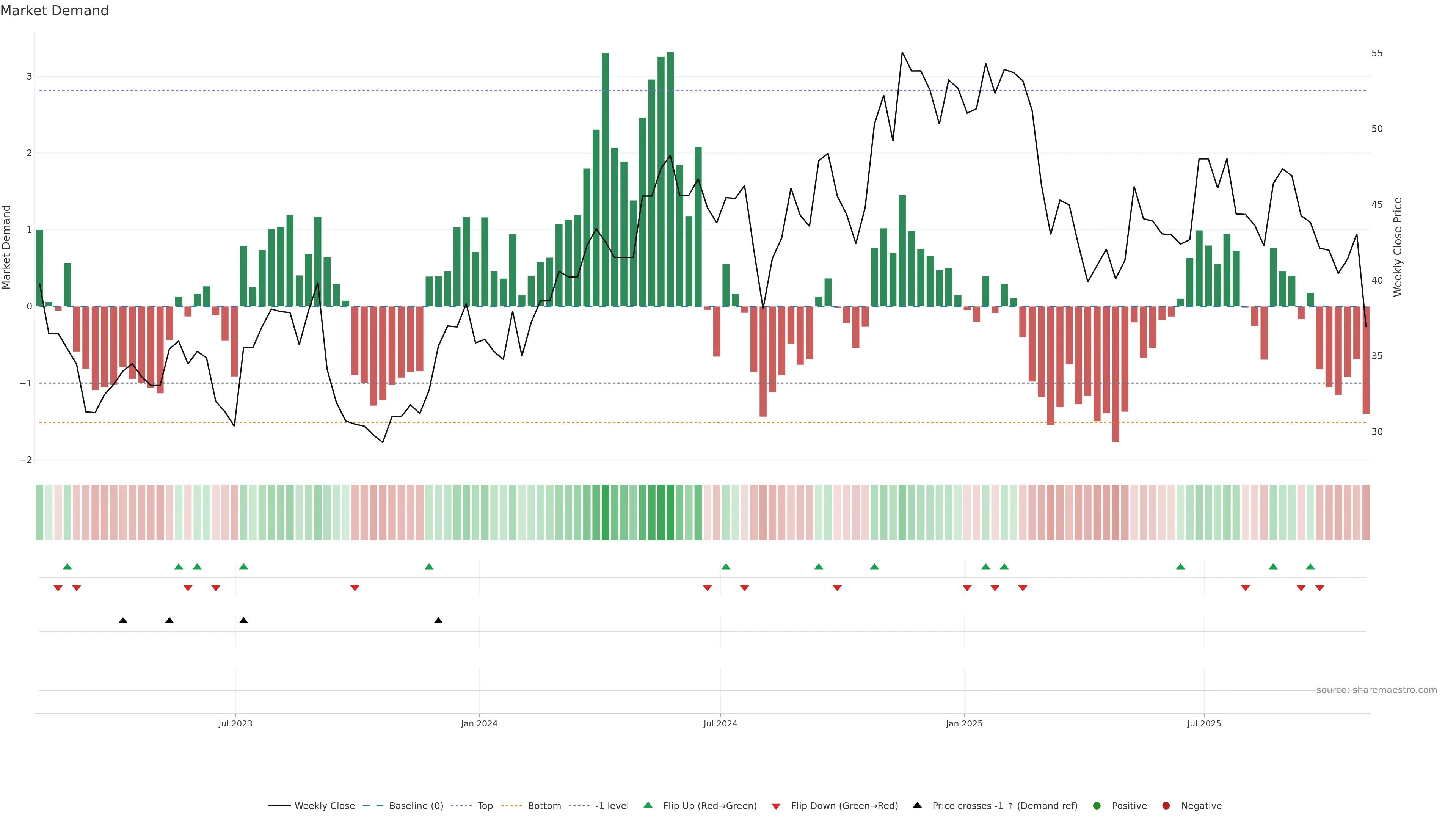Click the first black triangle marker on the left

click(x=122, y=621)
